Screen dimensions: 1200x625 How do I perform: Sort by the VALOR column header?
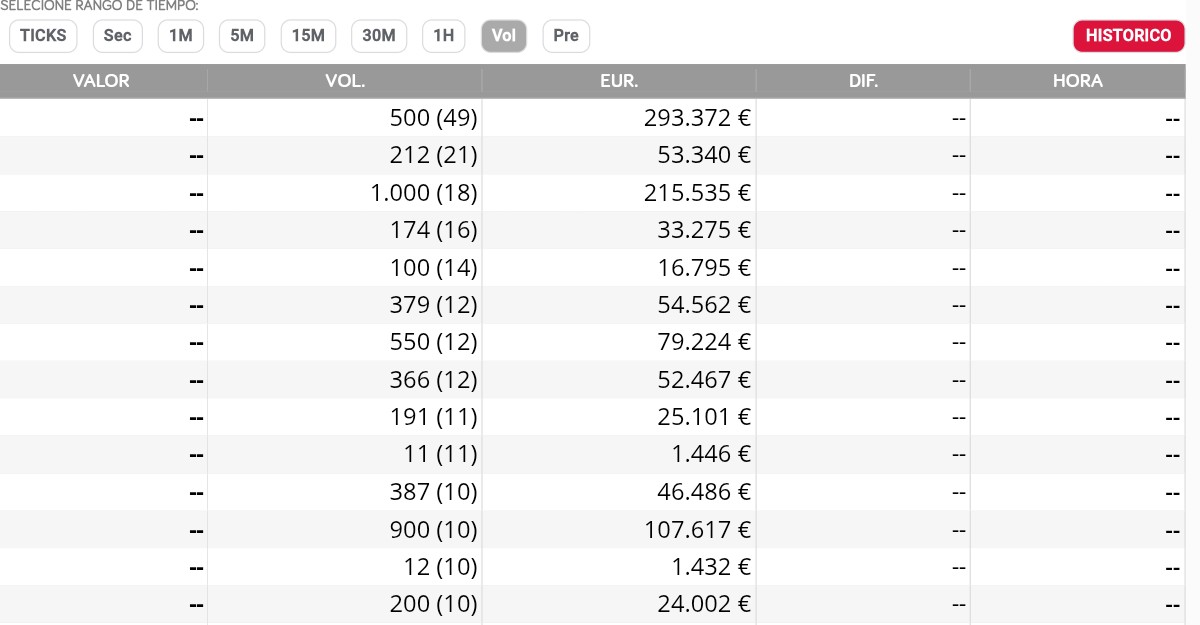point(102,81)
